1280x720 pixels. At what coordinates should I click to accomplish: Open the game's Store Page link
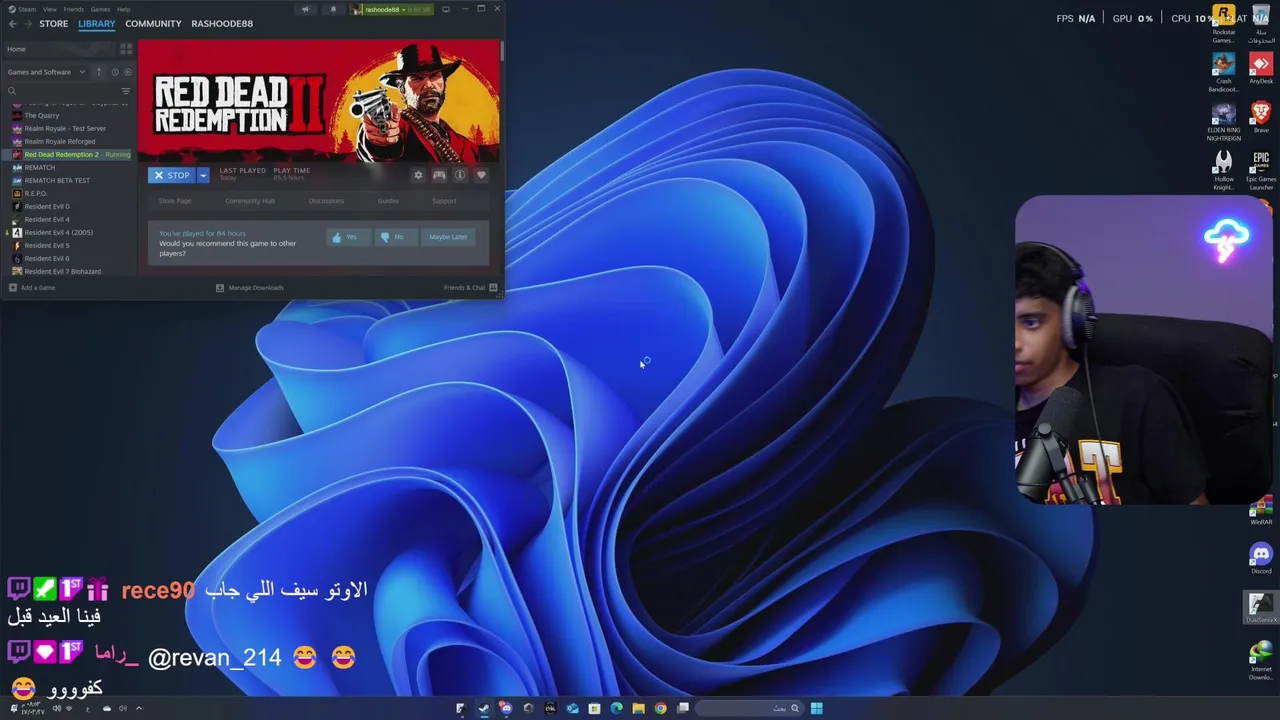(x=175, y=201)
